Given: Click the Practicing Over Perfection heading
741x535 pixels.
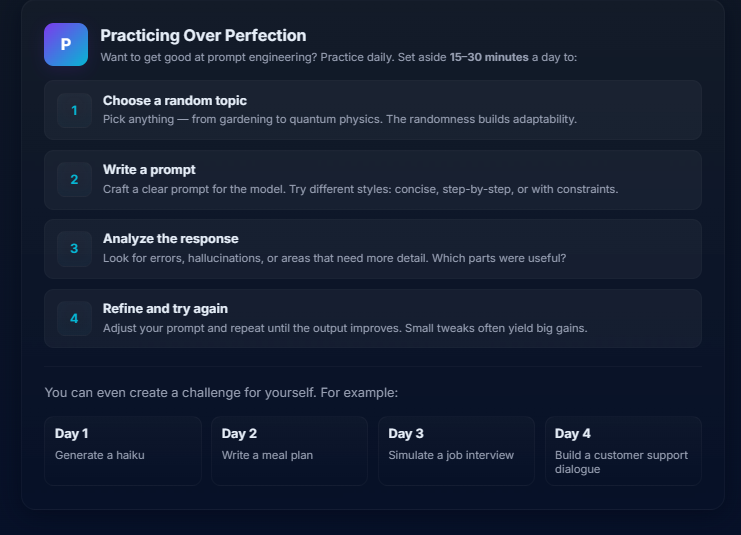Looking at the screenshot, I should (x=203, y=35).
